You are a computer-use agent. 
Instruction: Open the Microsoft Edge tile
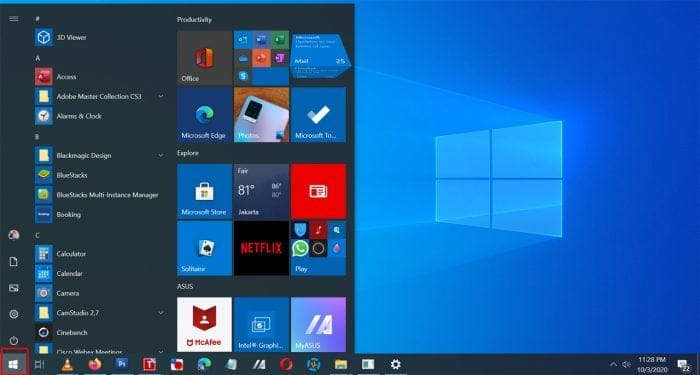[x=204, y=115]
